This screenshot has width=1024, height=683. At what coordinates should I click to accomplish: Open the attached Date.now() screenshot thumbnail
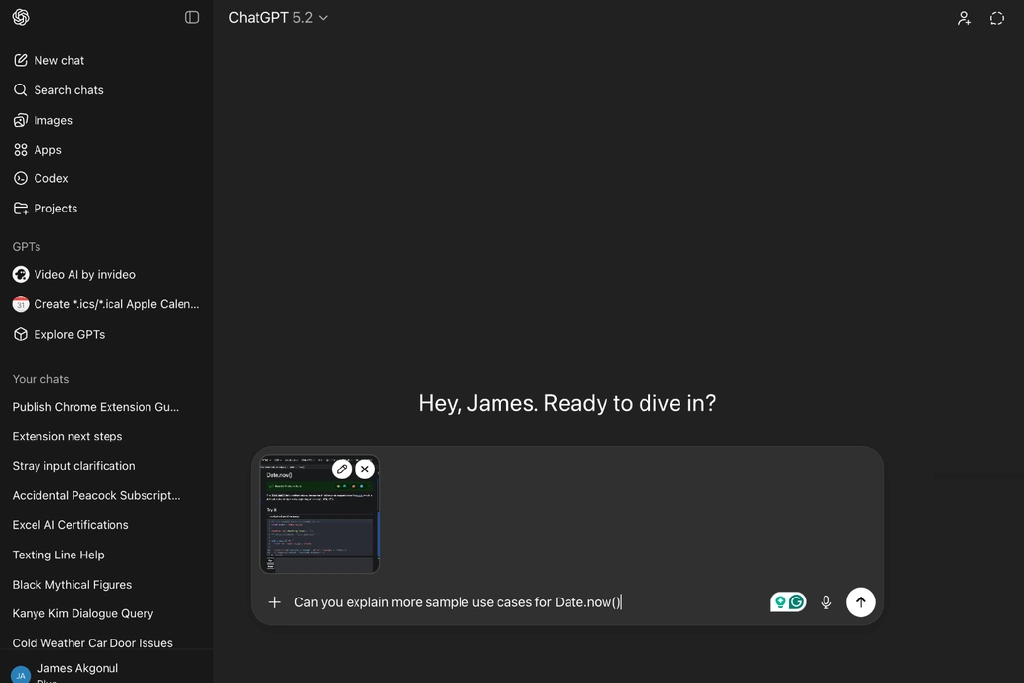pos(319,515)
